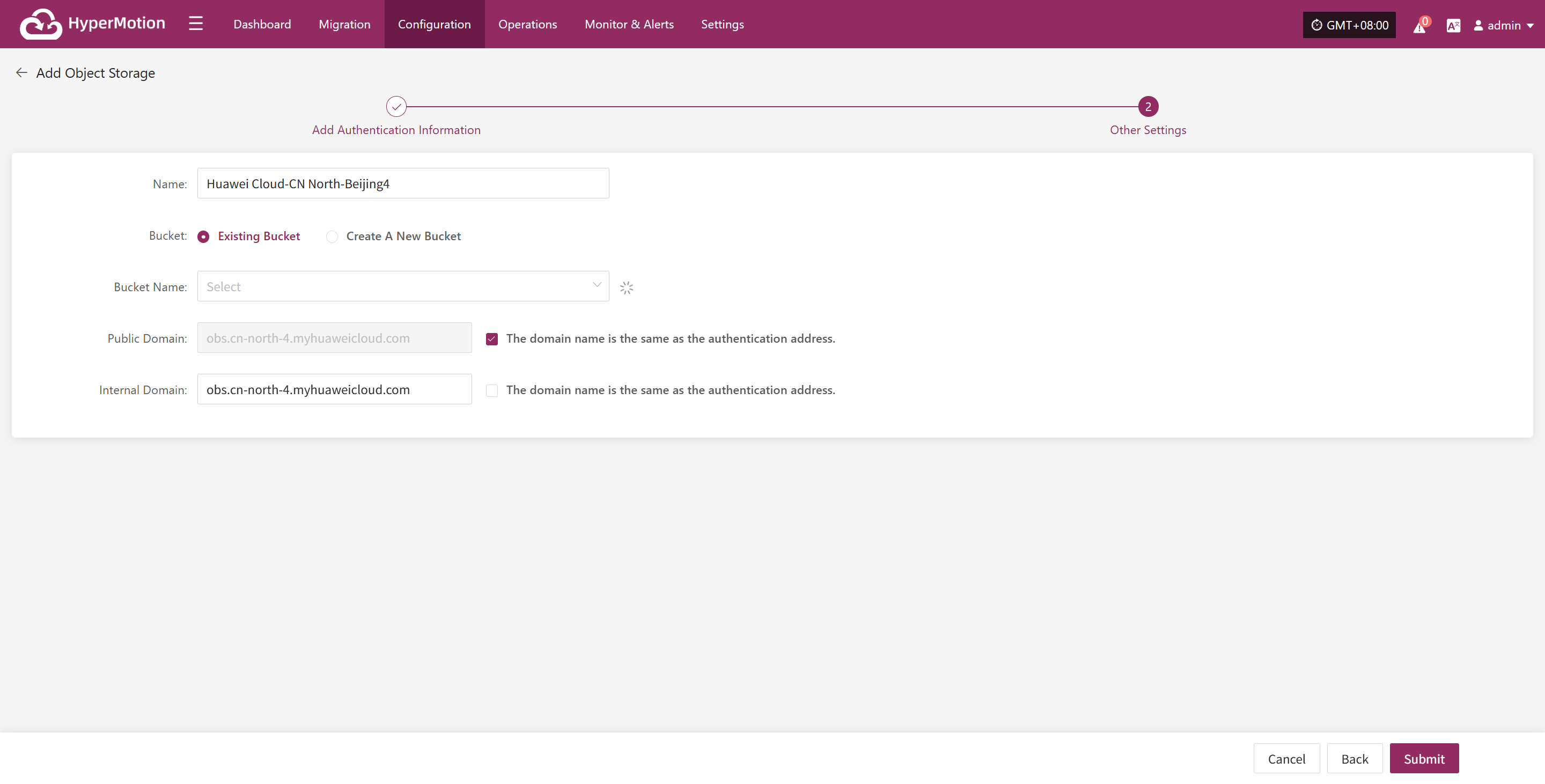The width and height of the screenshot is (1545, 784).
Task: Switch language with the translate icon
Action: [x=1453, y=25]
